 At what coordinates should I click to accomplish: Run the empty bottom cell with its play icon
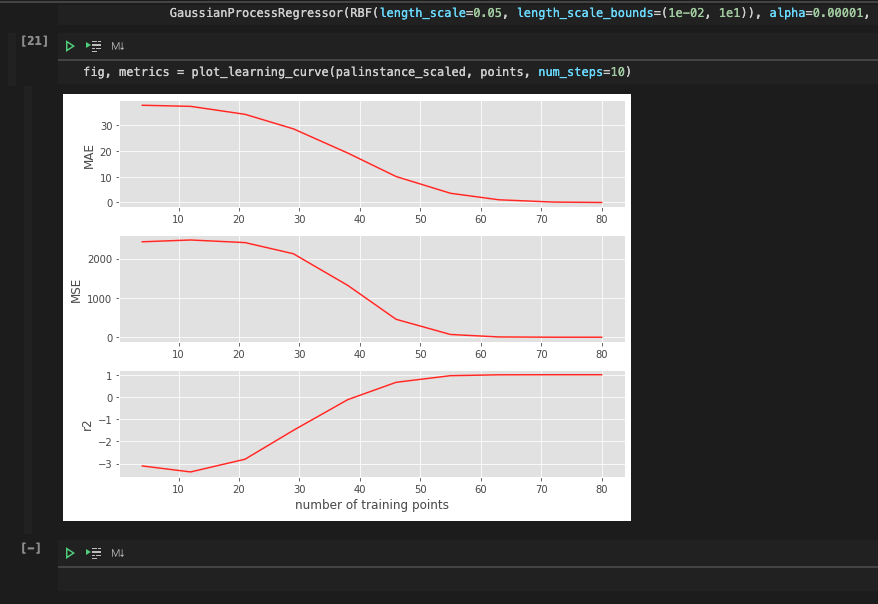pos(69,553)
